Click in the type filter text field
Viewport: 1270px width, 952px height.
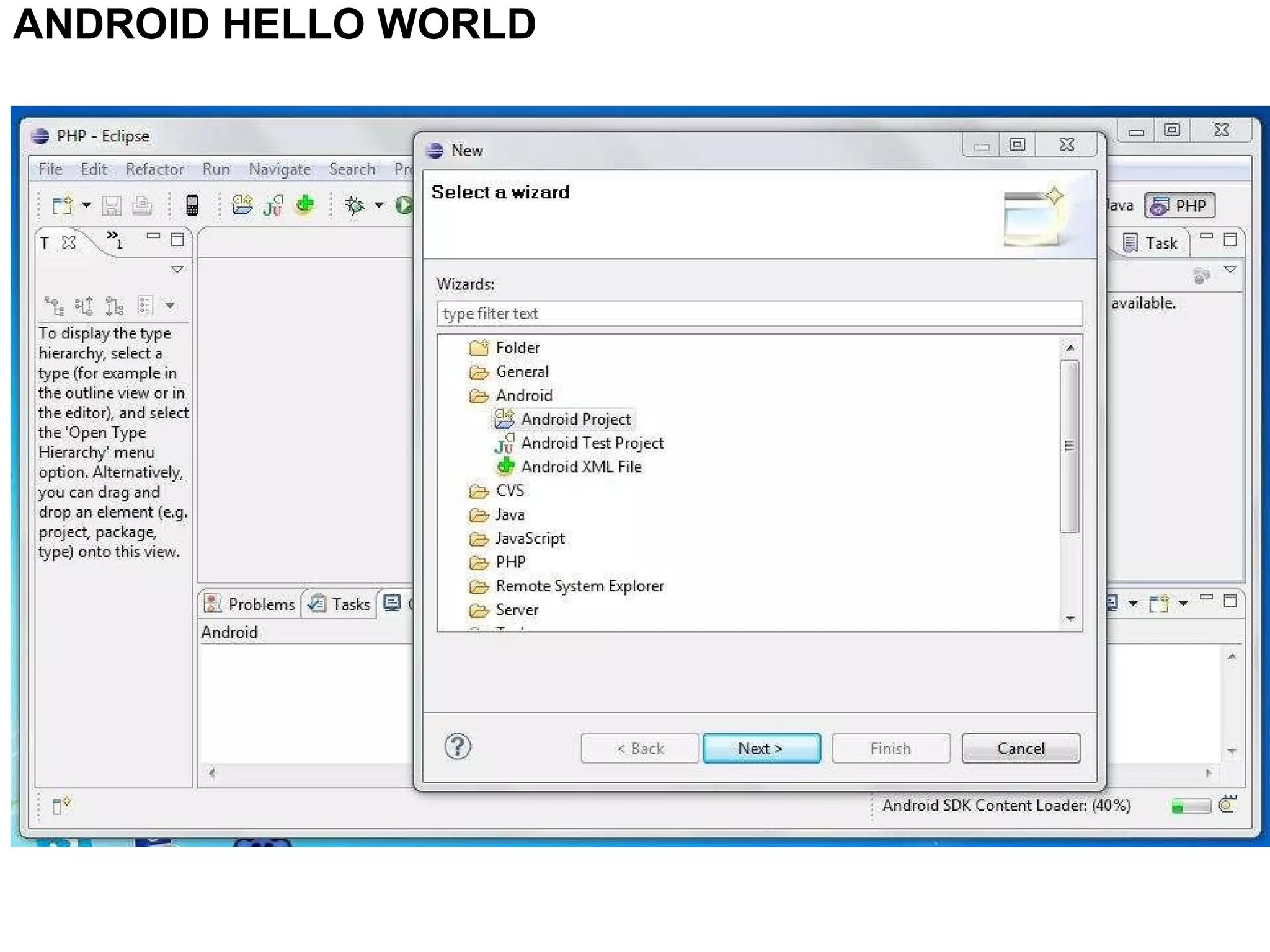click(760, 314)
